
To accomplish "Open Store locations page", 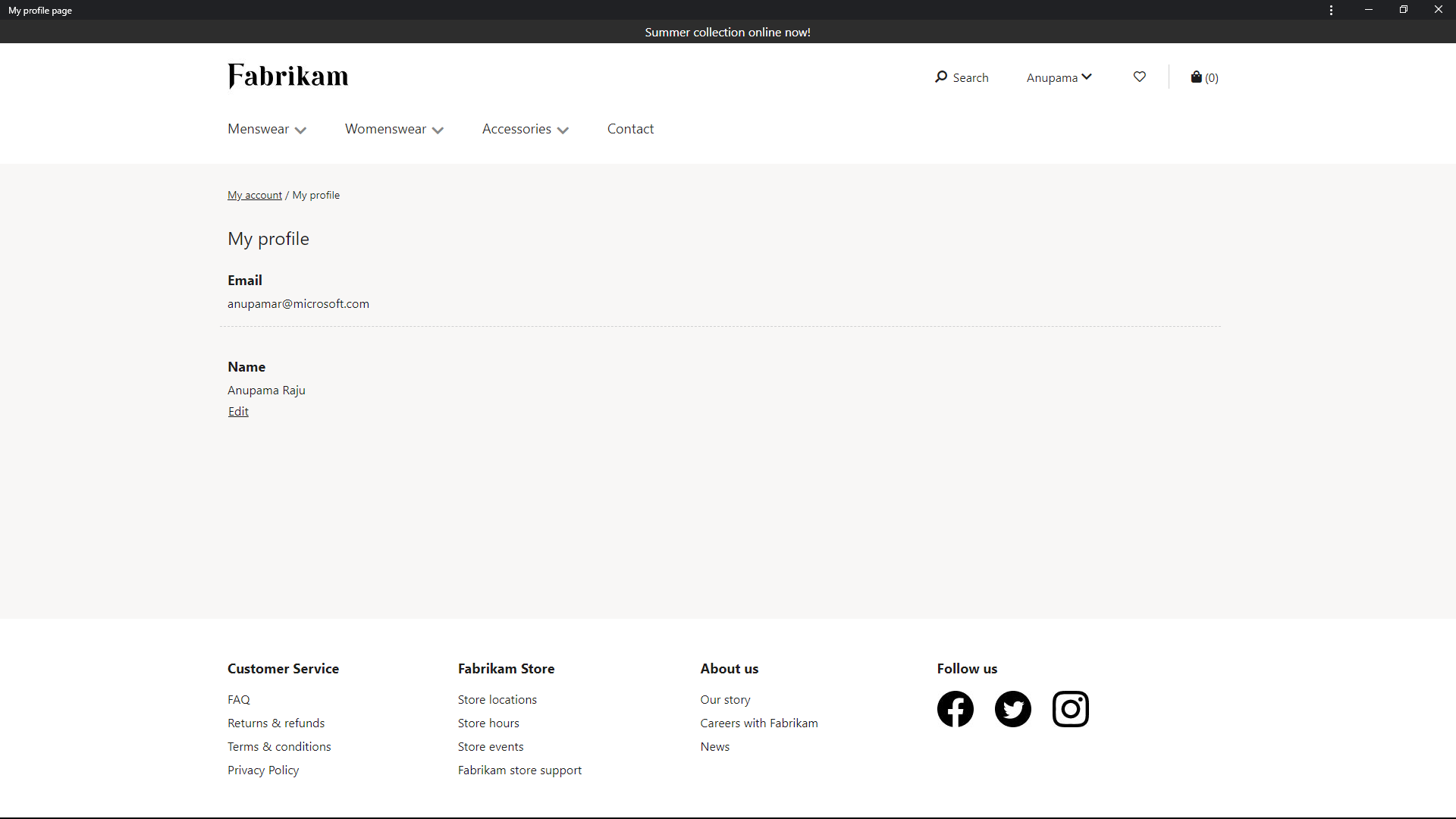I will coord(497,699).
